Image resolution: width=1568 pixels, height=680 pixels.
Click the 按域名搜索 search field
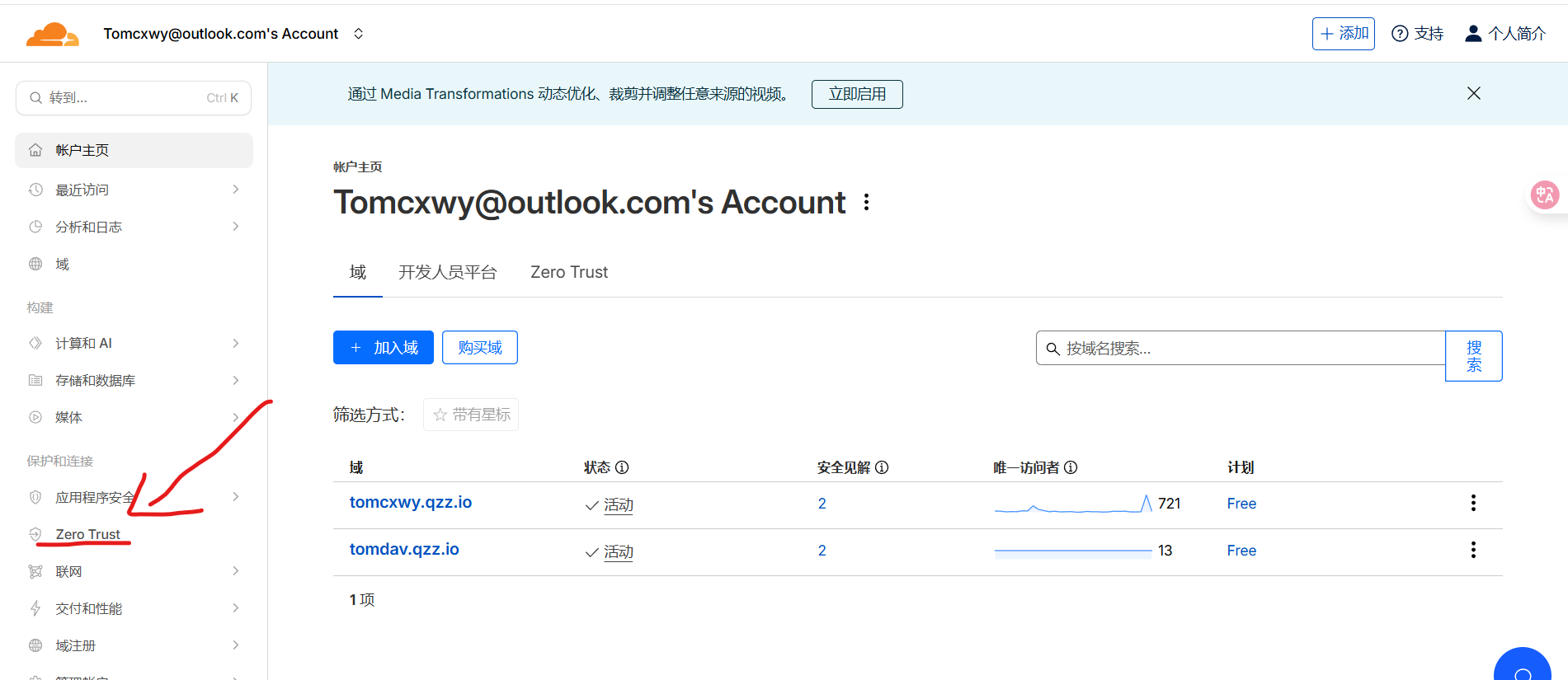click(x=1241, y=348)
